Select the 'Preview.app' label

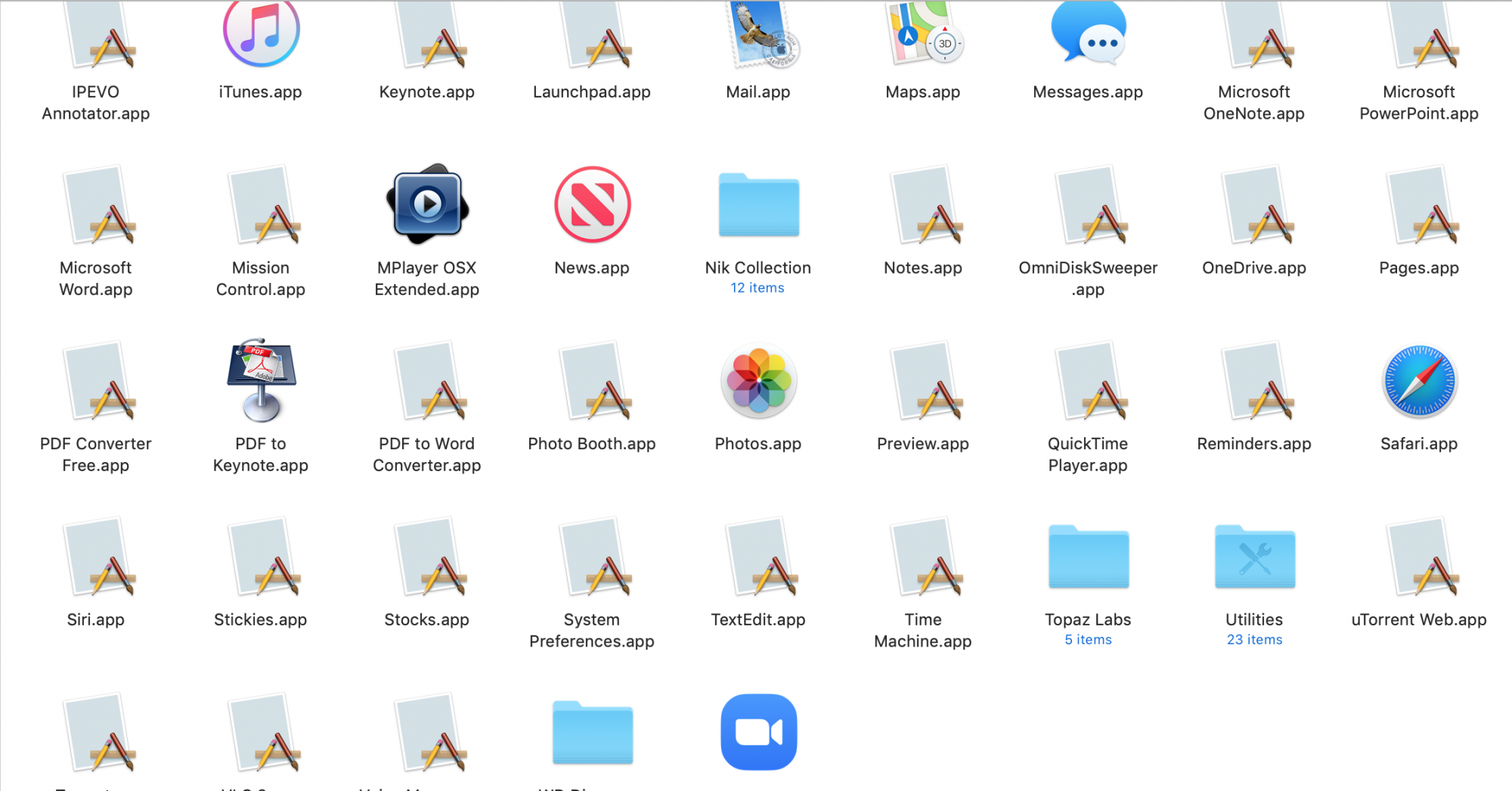923,444
